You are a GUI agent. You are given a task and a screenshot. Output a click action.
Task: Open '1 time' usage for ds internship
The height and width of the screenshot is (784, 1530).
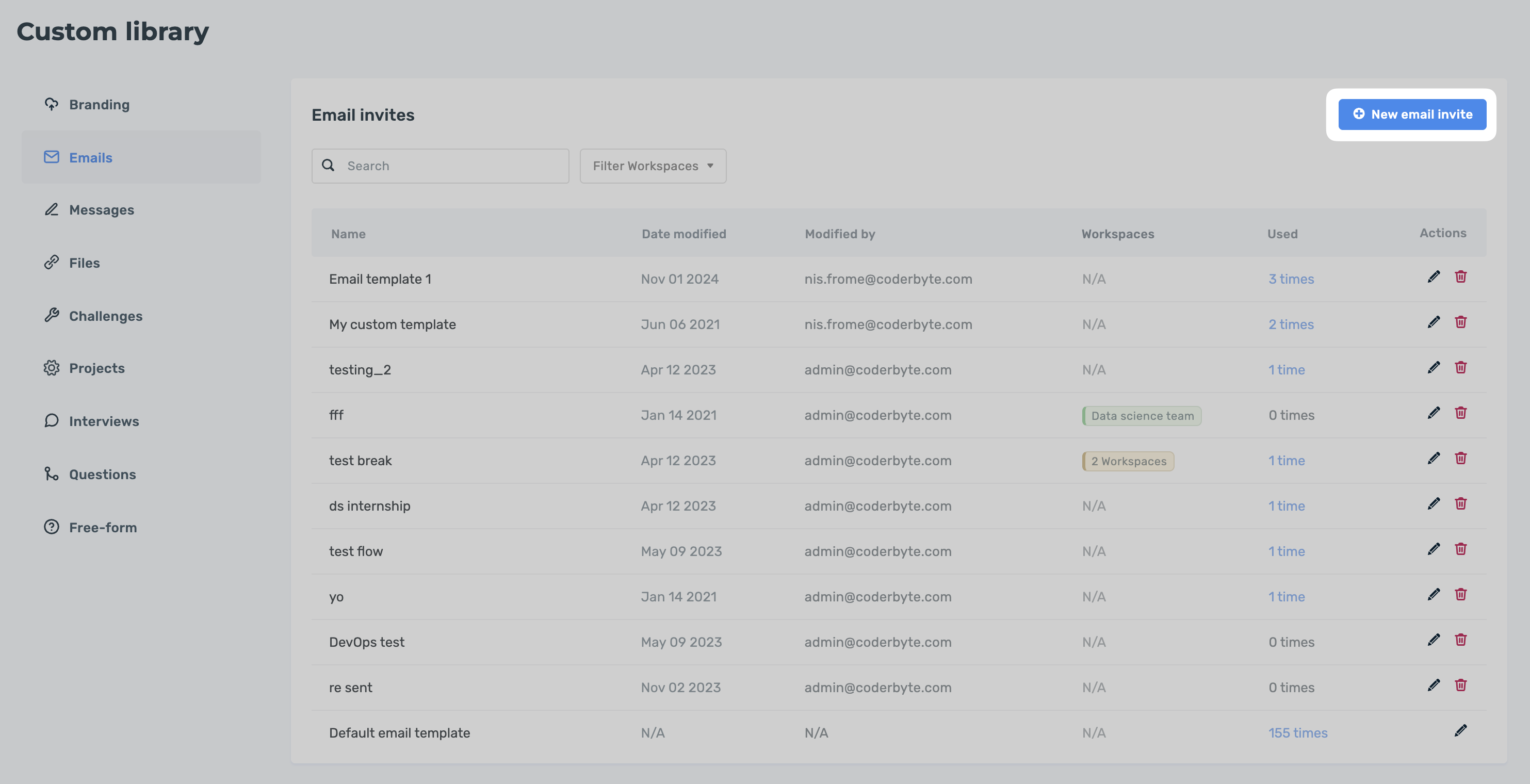(1287, 505)
